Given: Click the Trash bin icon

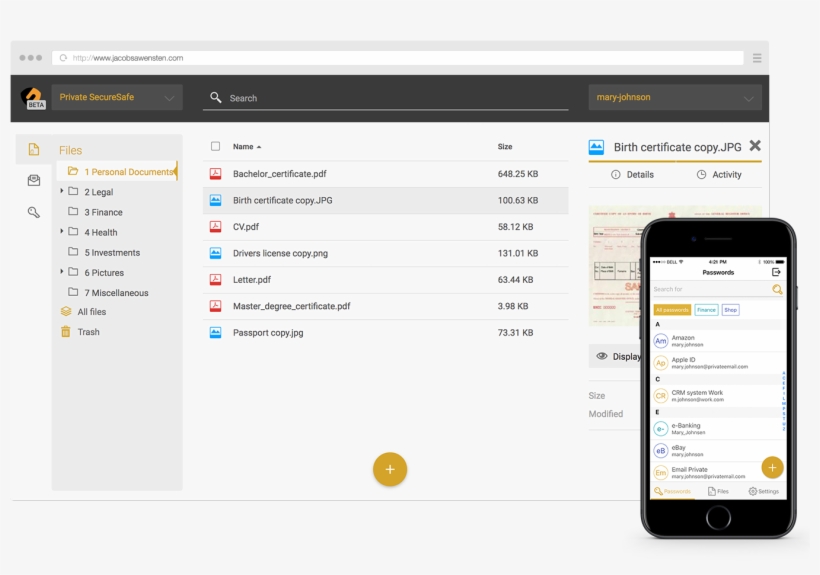Looking at the screenshot, I should pos(66,331).
